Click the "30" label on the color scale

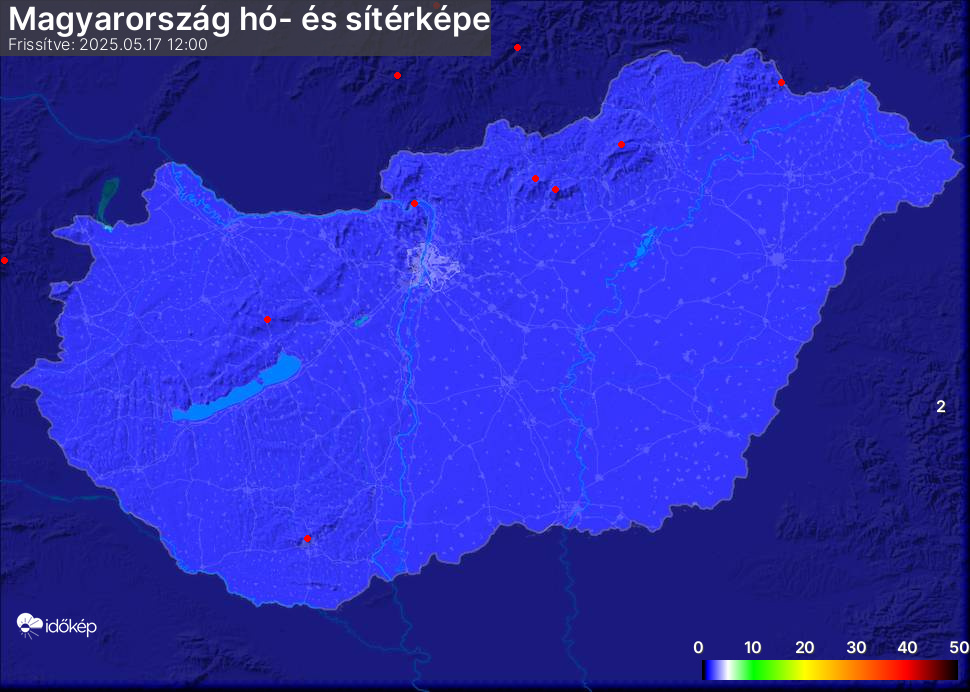856,647
